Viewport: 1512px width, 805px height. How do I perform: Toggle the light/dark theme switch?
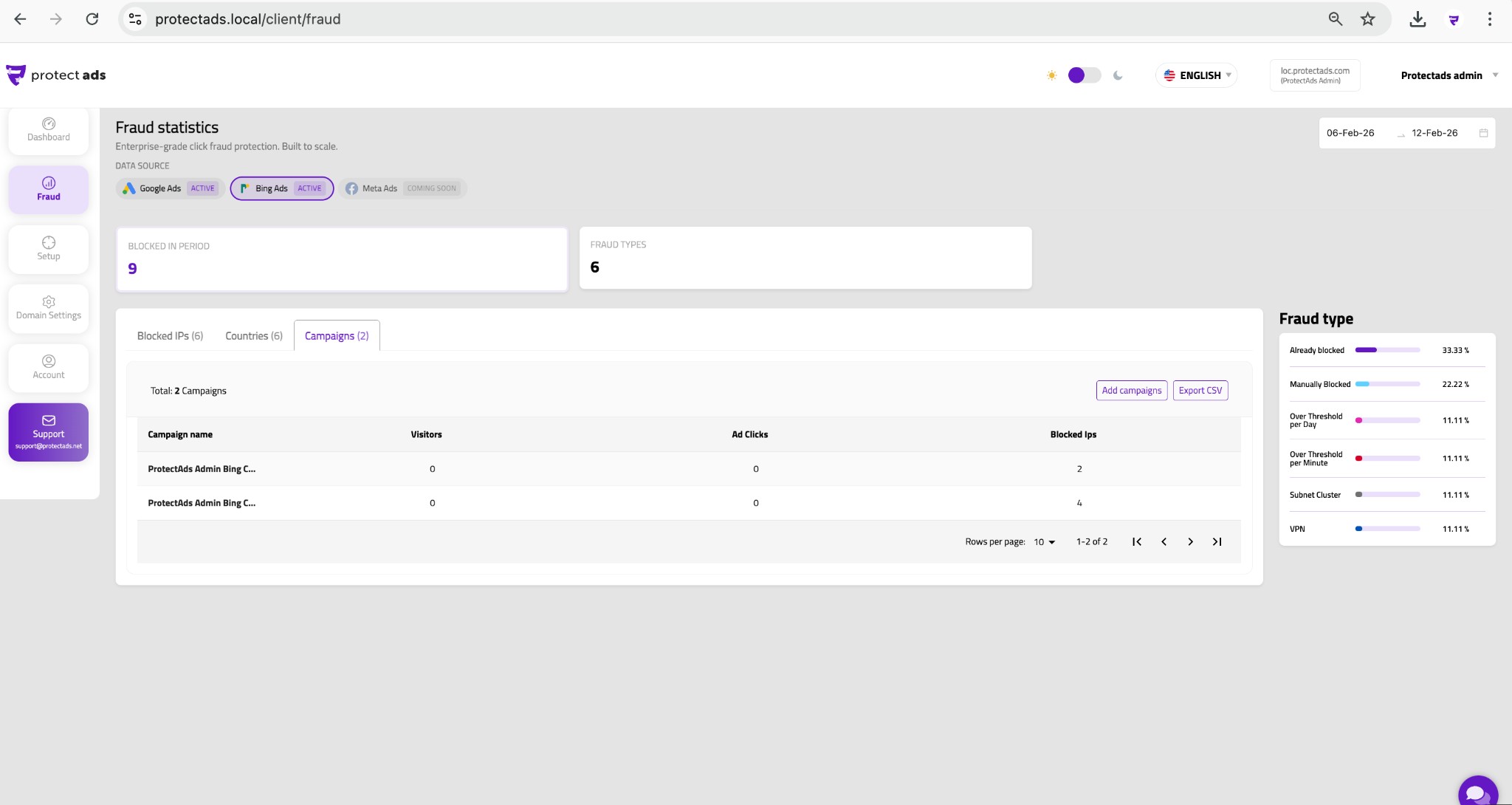[1084, 75]
